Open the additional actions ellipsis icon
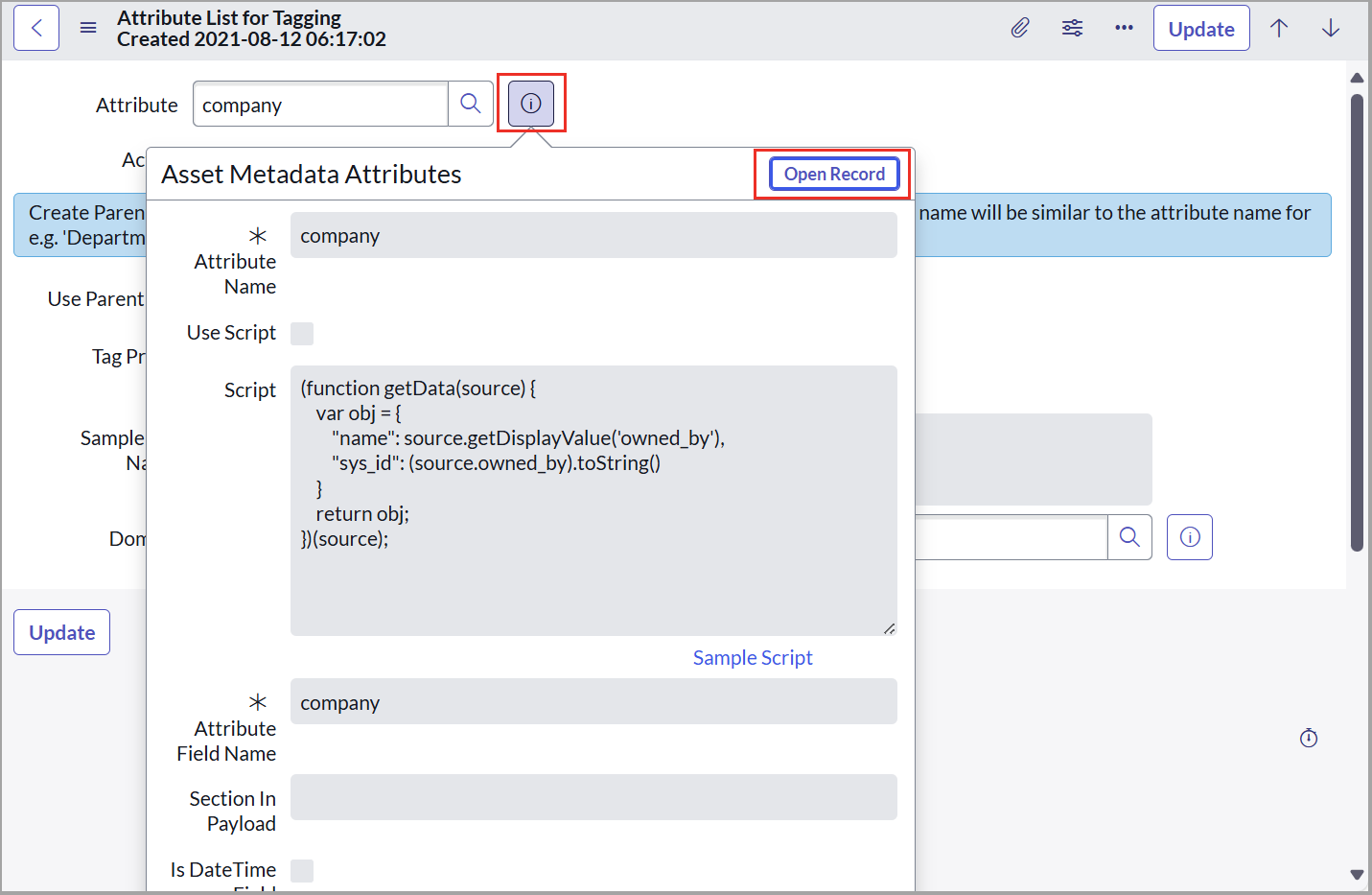1372x895 pixels. tap(1124, 28)
